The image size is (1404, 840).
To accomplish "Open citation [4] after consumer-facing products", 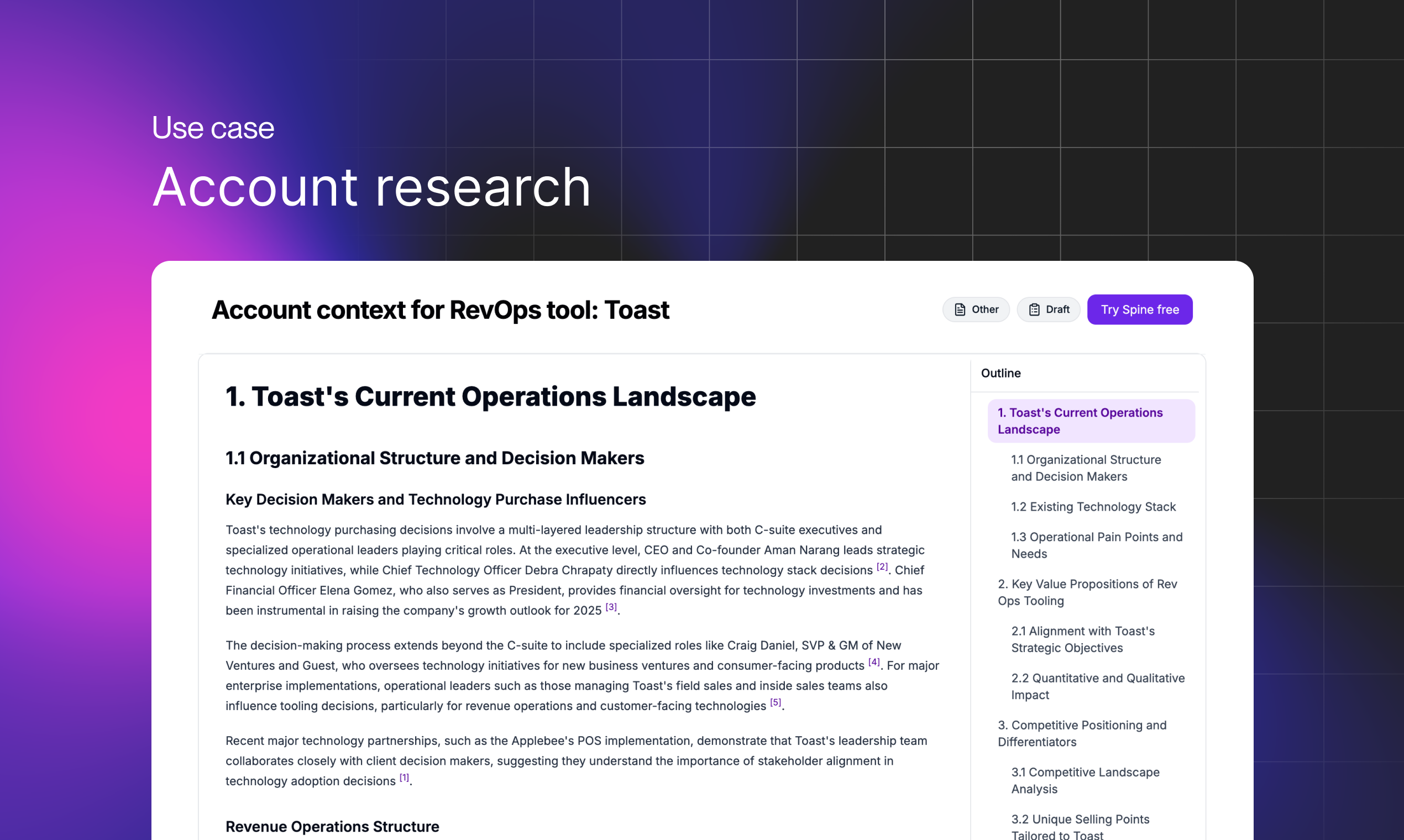I will tap(874, 662).
